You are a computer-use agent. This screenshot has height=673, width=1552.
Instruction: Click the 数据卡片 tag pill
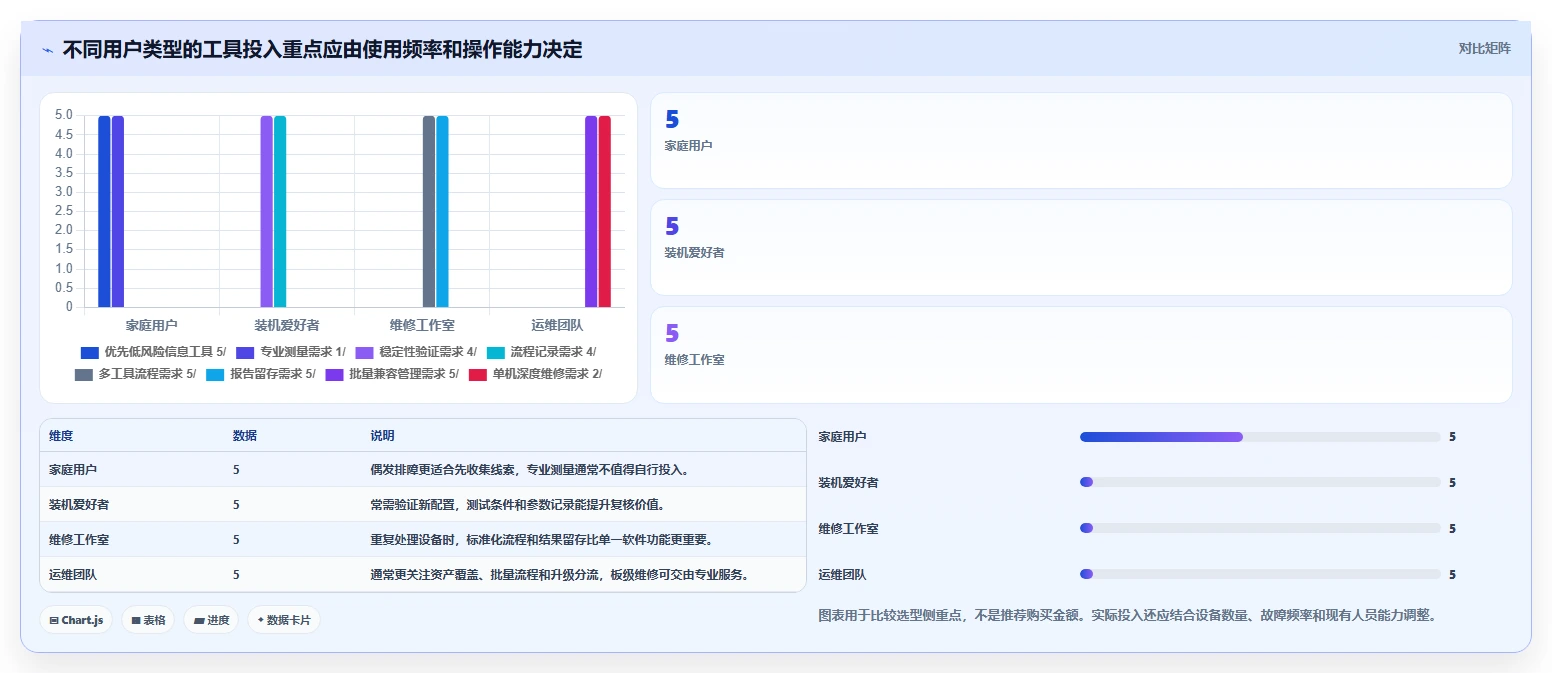[284, 620]
